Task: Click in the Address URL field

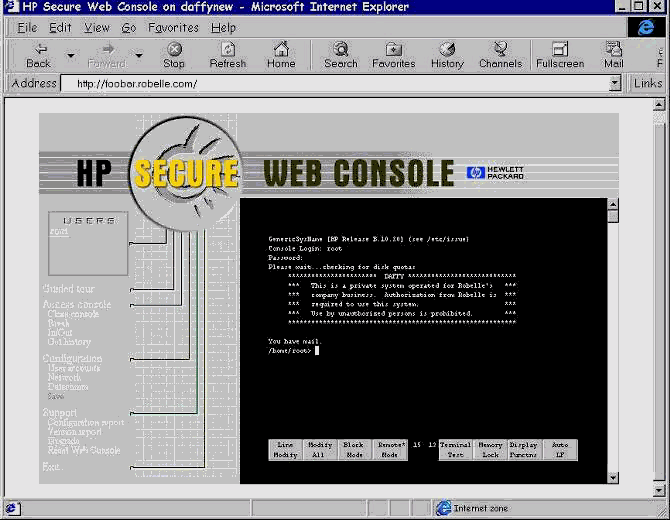Action: [335, 83]
